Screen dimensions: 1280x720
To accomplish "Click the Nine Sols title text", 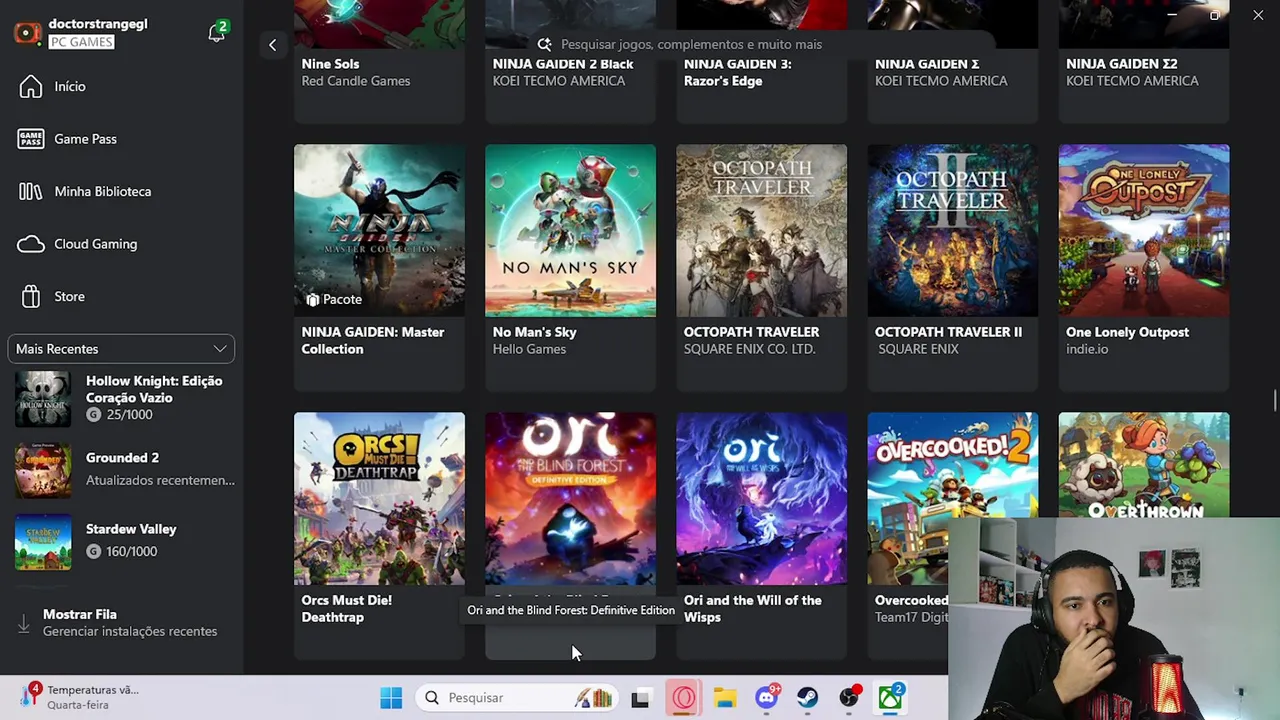I will pyautogui.click(x=330, y=64).
